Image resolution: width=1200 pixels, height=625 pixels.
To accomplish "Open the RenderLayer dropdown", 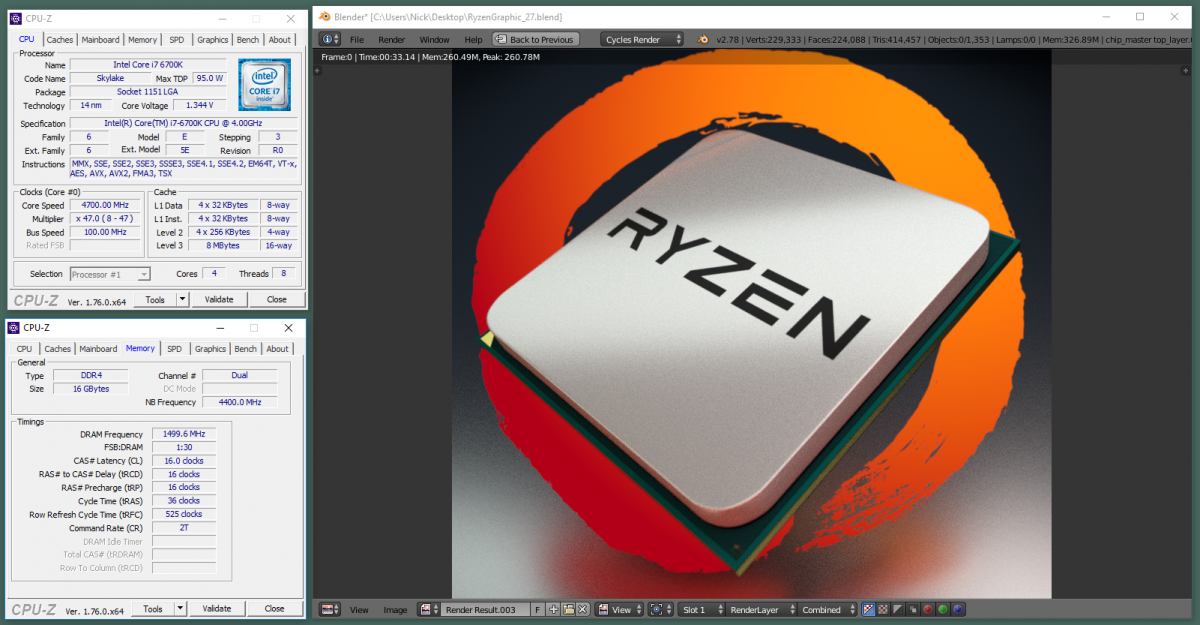I will [759, 609].
